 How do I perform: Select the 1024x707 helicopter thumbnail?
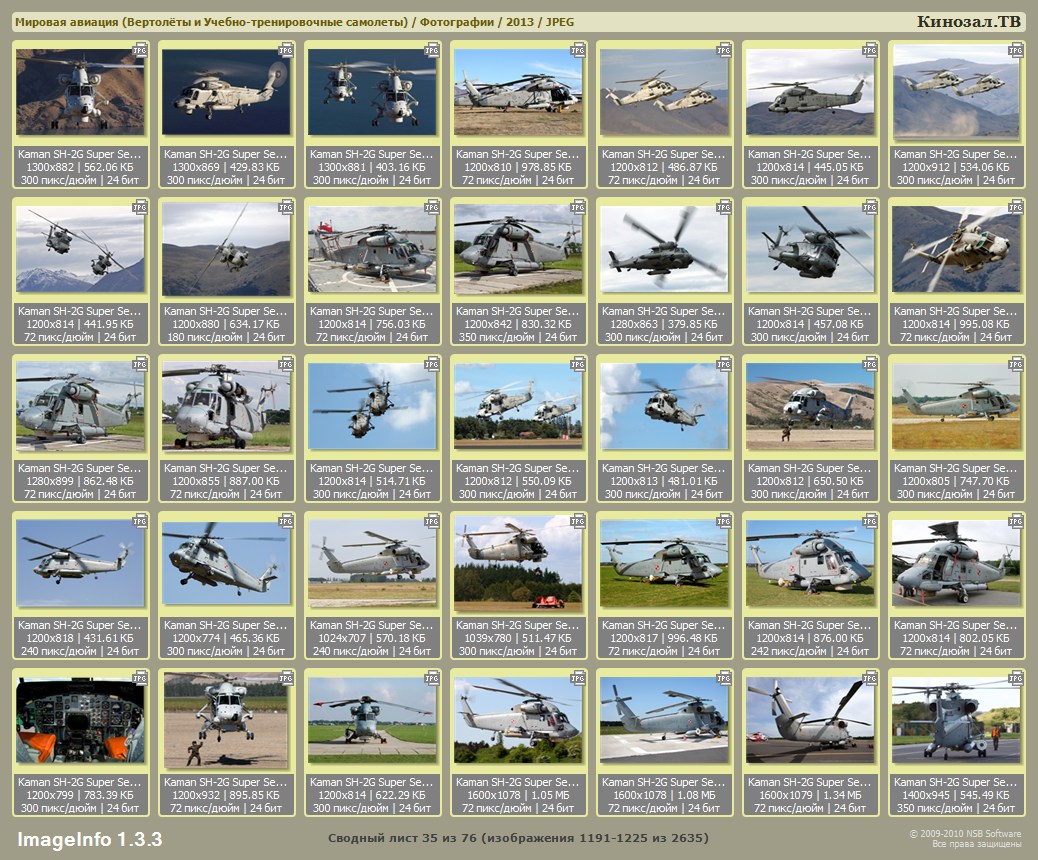coord(371,564)
